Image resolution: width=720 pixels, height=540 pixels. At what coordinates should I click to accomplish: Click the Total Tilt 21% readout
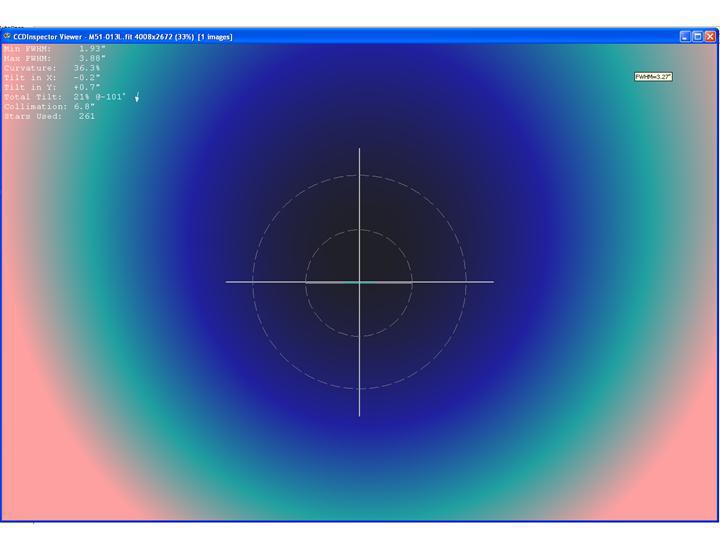click(64, 97)
